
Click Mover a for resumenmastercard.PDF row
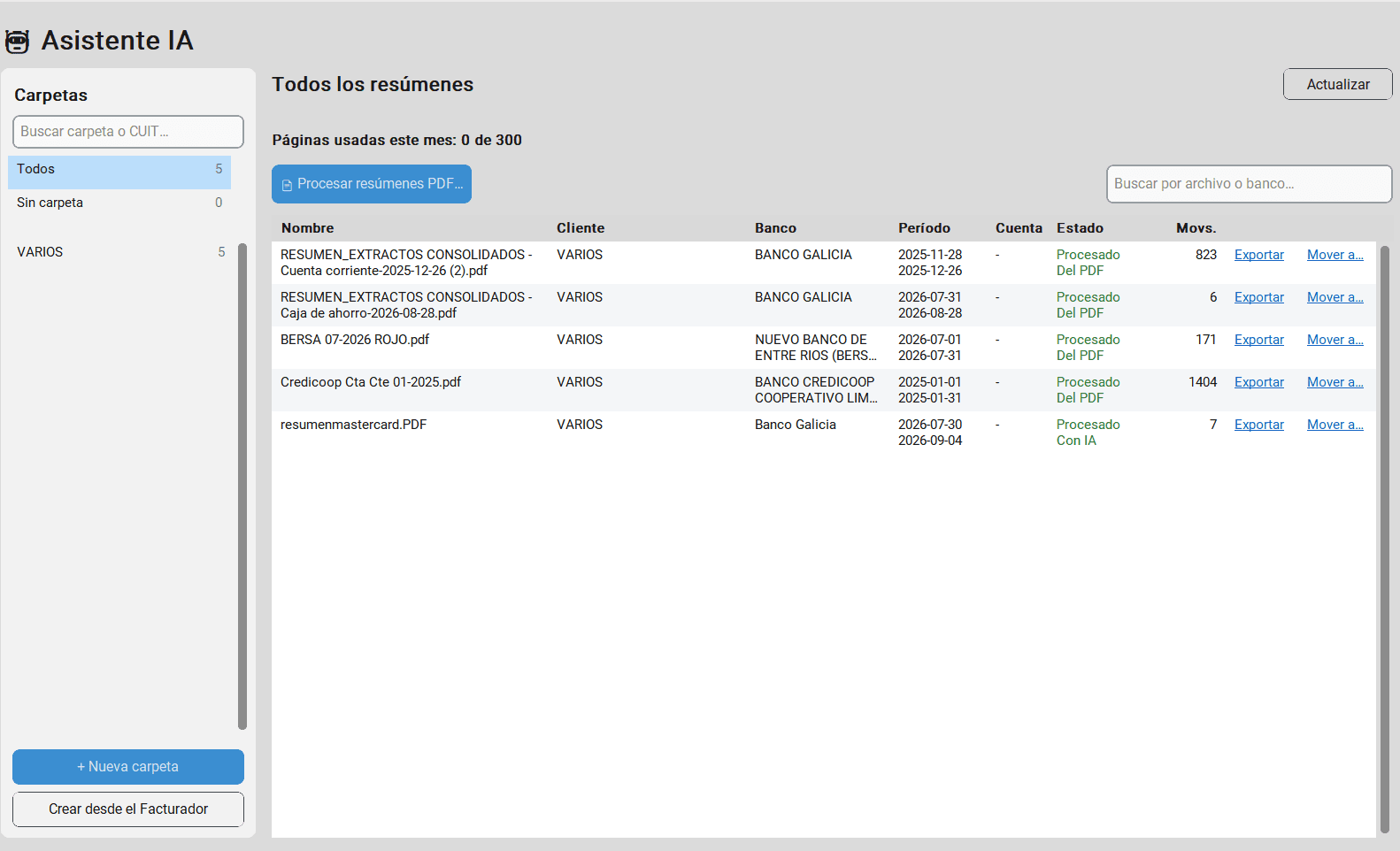coord(1335,425)
